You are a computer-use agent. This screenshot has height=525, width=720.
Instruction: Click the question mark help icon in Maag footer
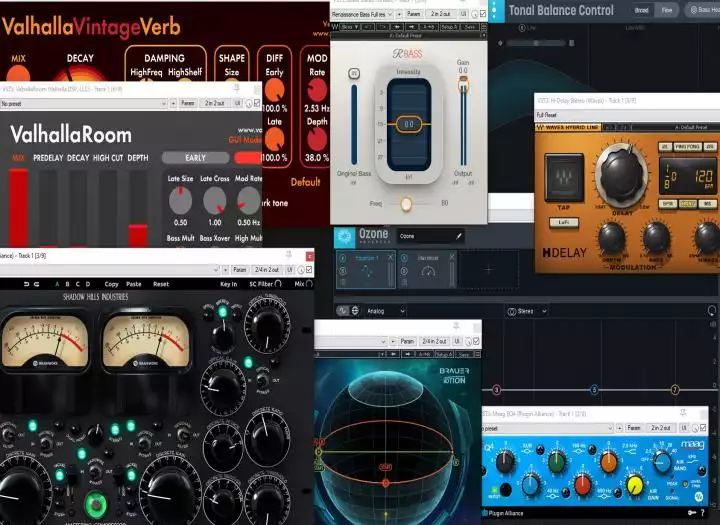tap(703, 513)
